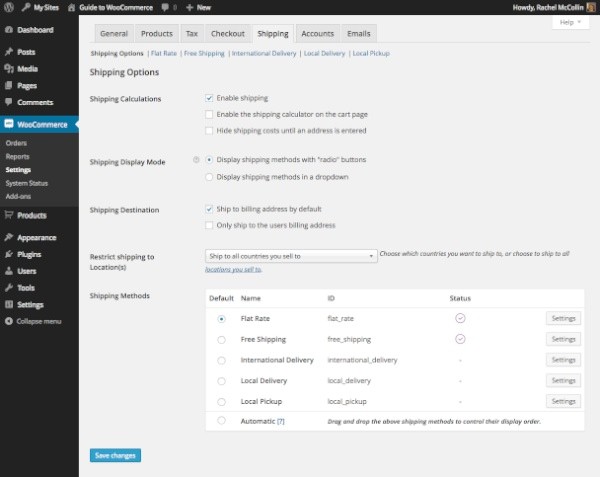The height and width of the screenshot is (477, 600).
Task: Open Add-ons submenu item
Action: coord(18,196)
